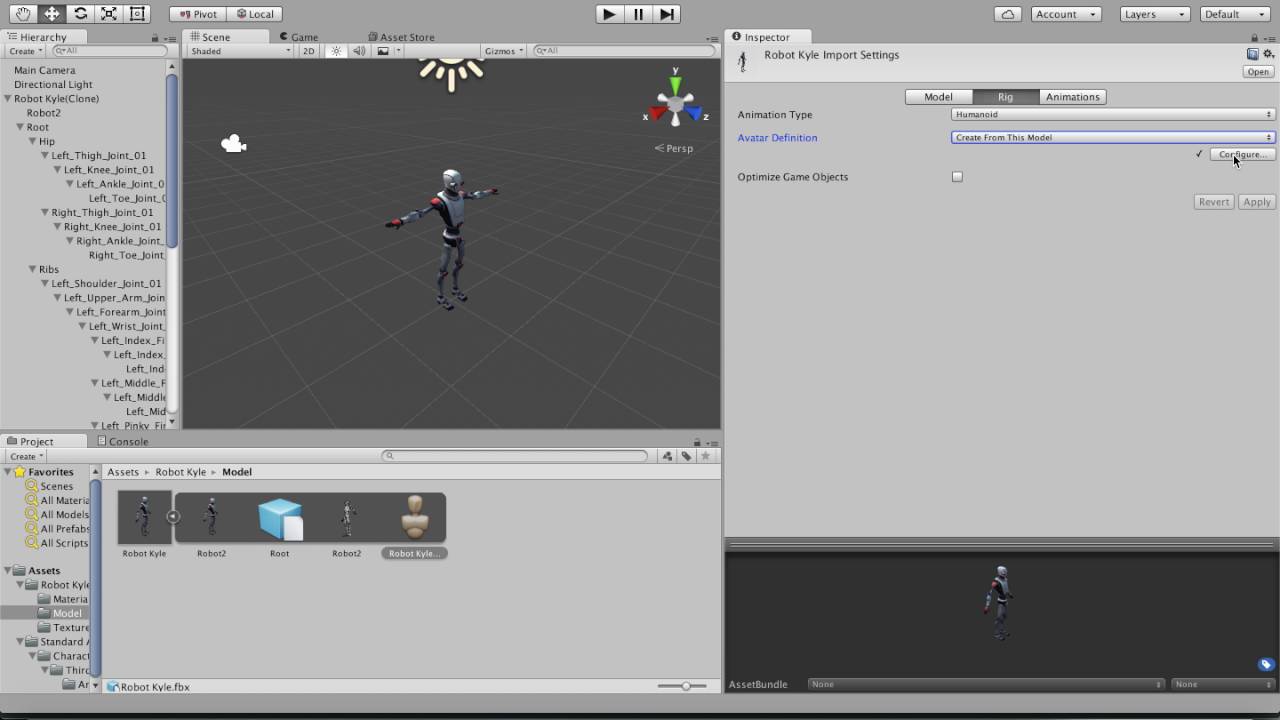Switch to the Animations tab in Inspector
This screenshot has height=720, width=1280.
coord(1072,96)
